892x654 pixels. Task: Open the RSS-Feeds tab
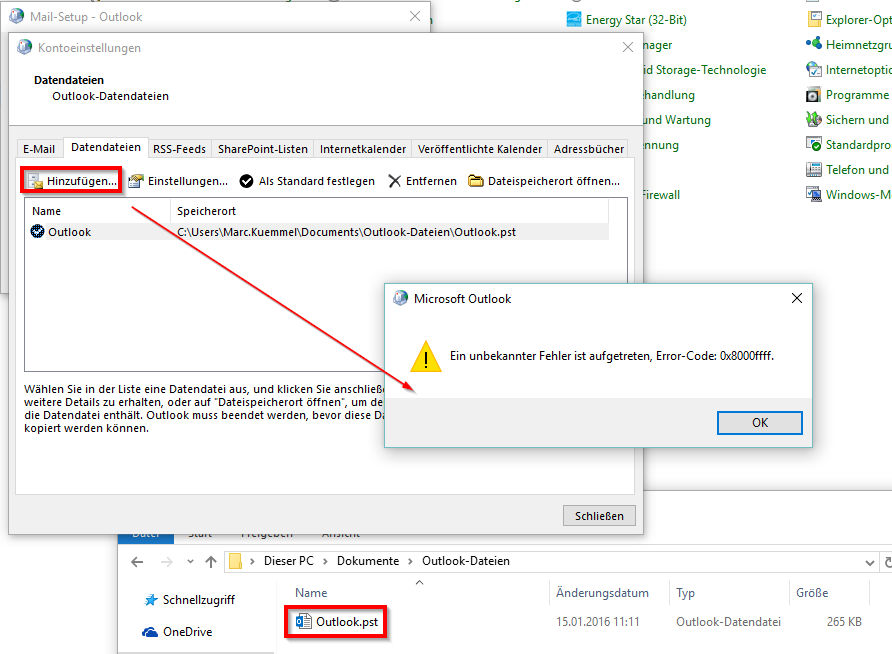[x=180, y=149]
